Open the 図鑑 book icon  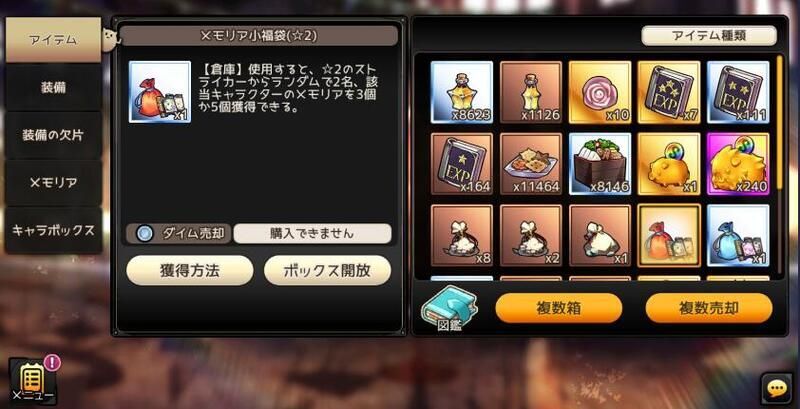449,308
